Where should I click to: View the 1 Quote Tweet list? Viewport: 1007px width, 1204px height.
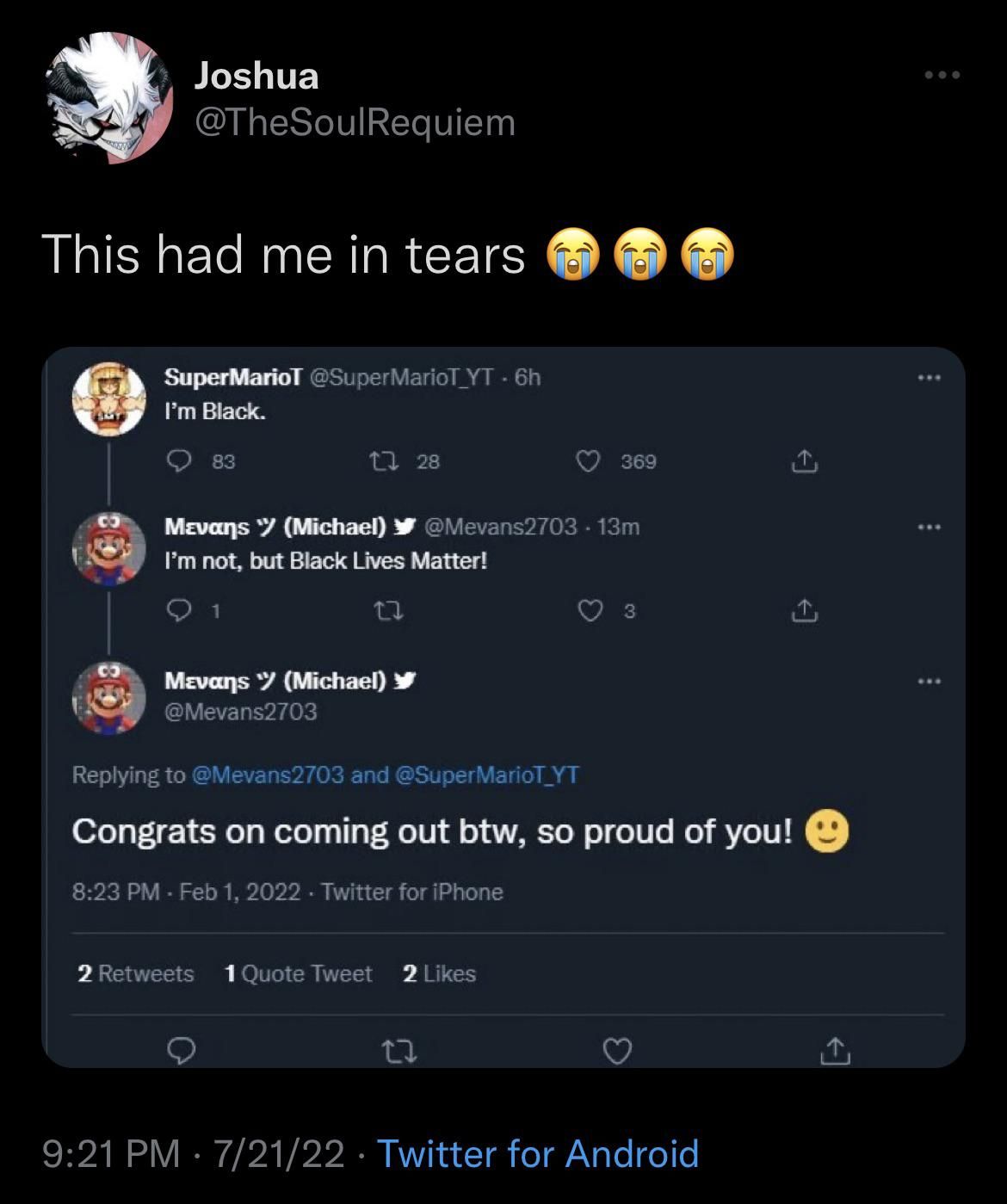[x=298, y=973]
